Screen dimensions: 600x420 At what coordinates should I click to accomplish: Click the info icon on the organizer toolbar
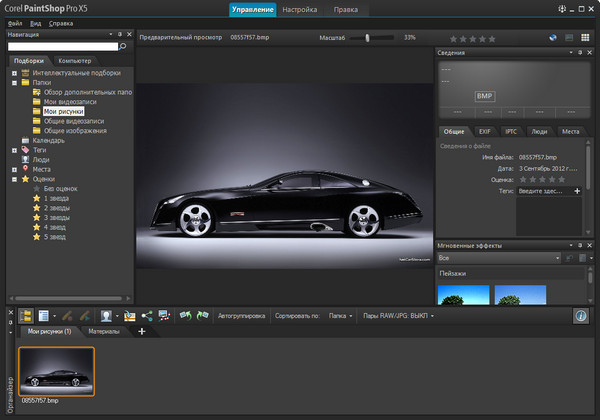(x=581, y=315)
